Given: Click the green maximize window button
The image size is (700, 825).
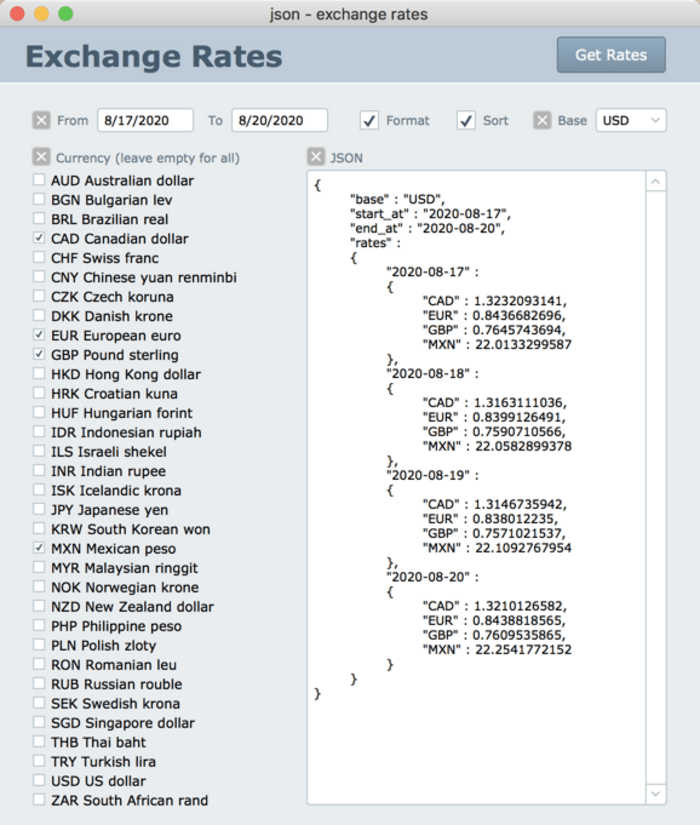Looking at the screenshot, I should 65,14.
